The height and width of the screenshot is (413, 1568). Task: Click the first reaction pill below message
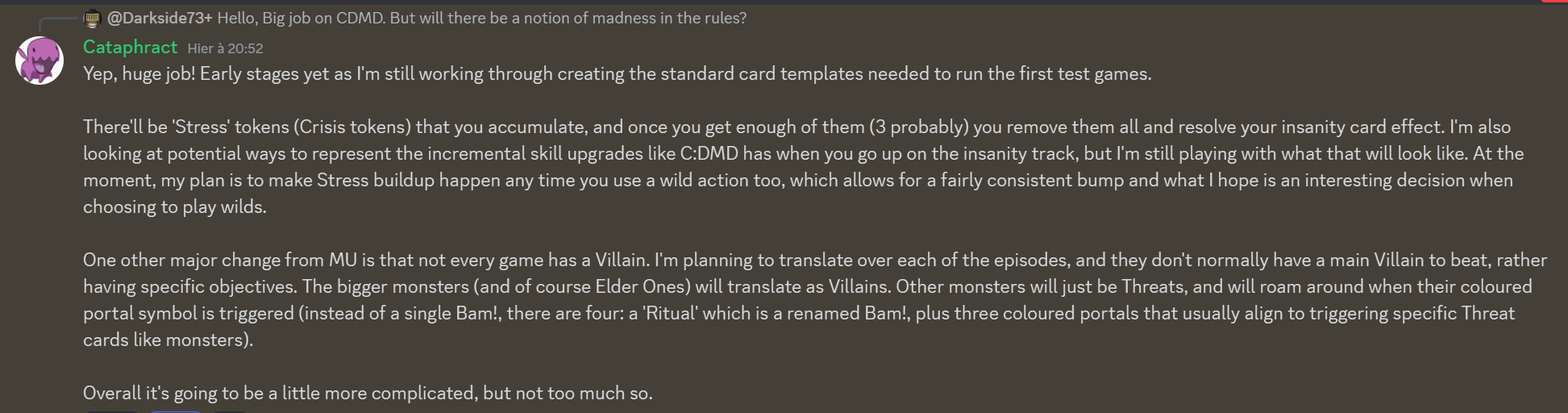(x=112, y=411)
